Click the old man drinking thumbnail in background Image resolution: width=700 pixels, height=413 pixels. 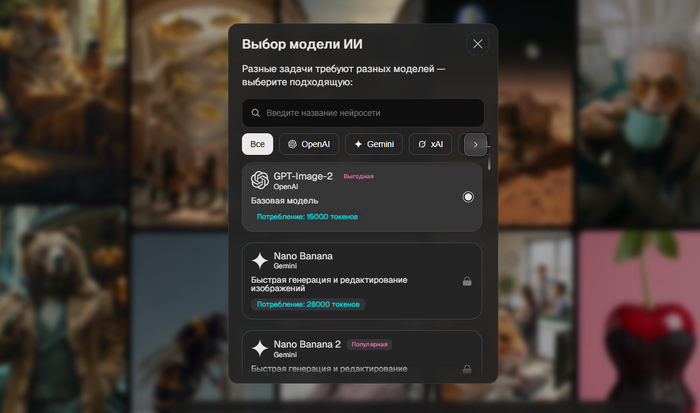click(x=639, y=112)
